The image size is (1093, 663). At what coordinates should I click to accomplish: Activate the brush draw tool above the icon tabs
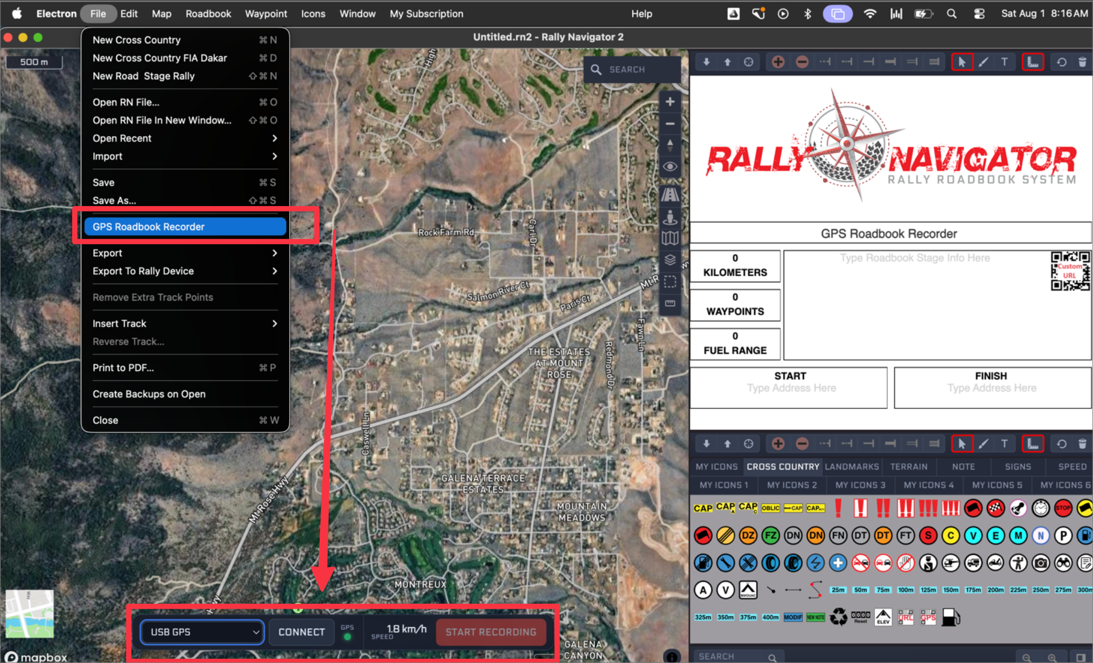pos(984,443)
